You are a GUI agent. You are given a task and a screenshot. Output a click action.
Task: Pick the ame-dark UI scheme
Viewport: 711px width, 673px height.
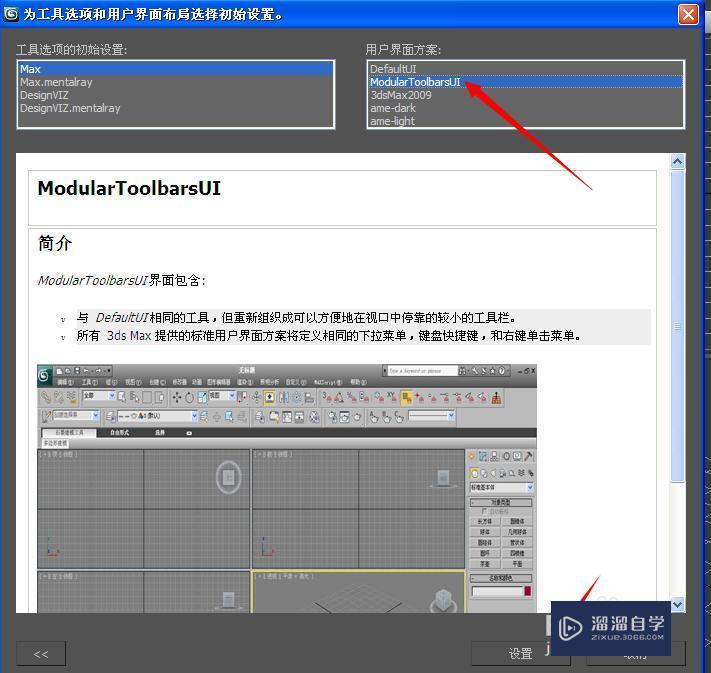coord(525,108)
